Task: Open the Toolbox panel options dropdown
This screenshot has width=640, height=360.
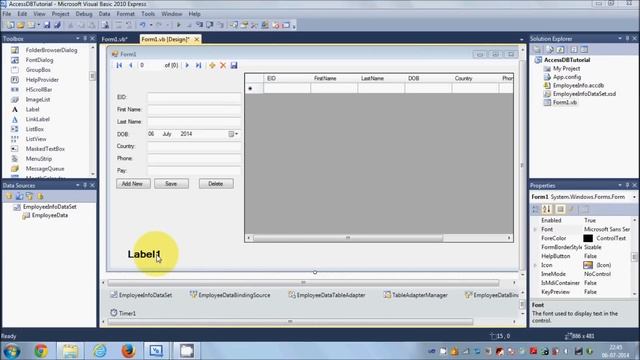Action: pos(78,38)
